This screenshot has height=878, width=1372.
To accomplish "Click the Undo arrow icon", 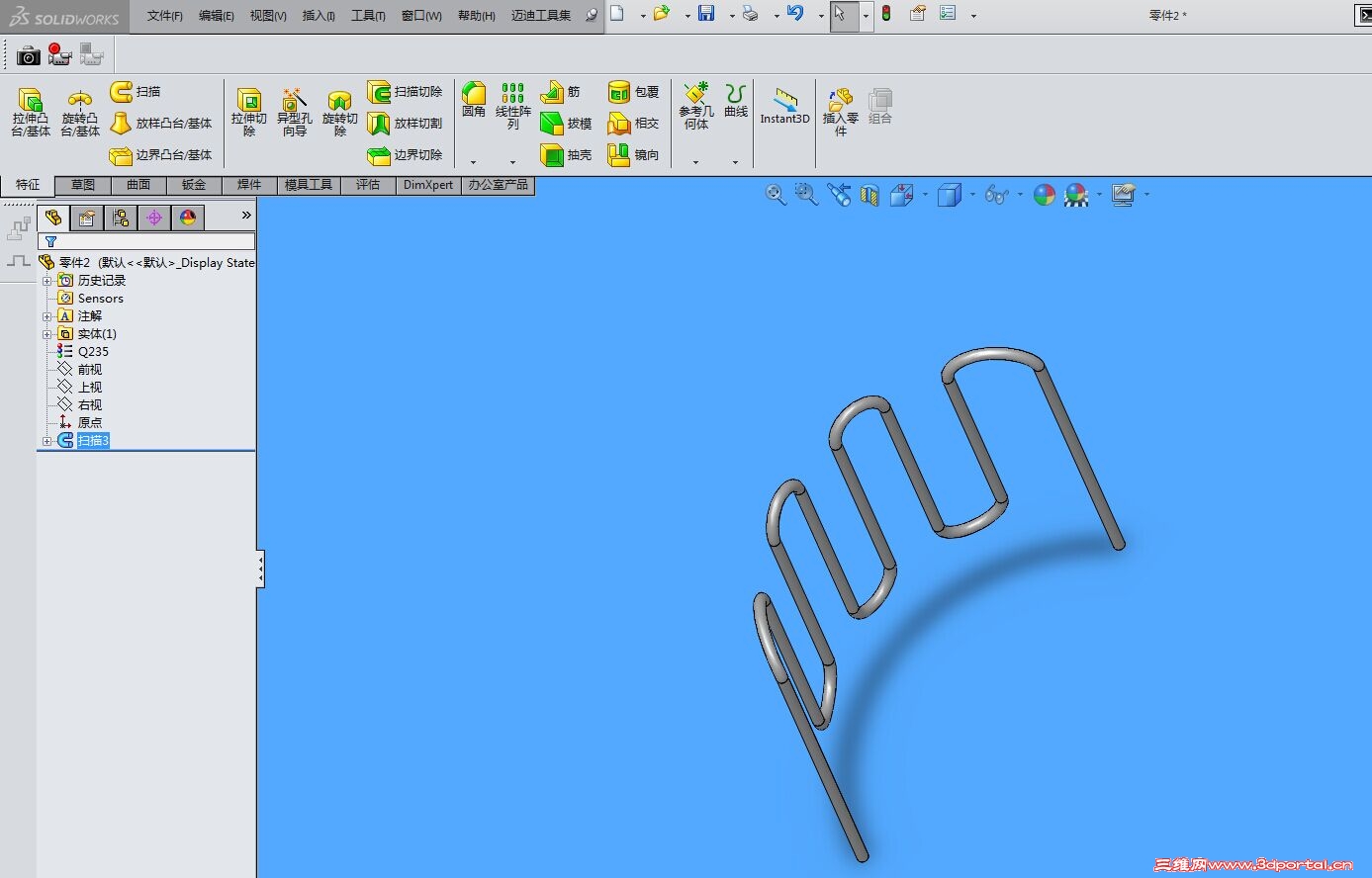I will pyautogui.click(x=795, y=14).
